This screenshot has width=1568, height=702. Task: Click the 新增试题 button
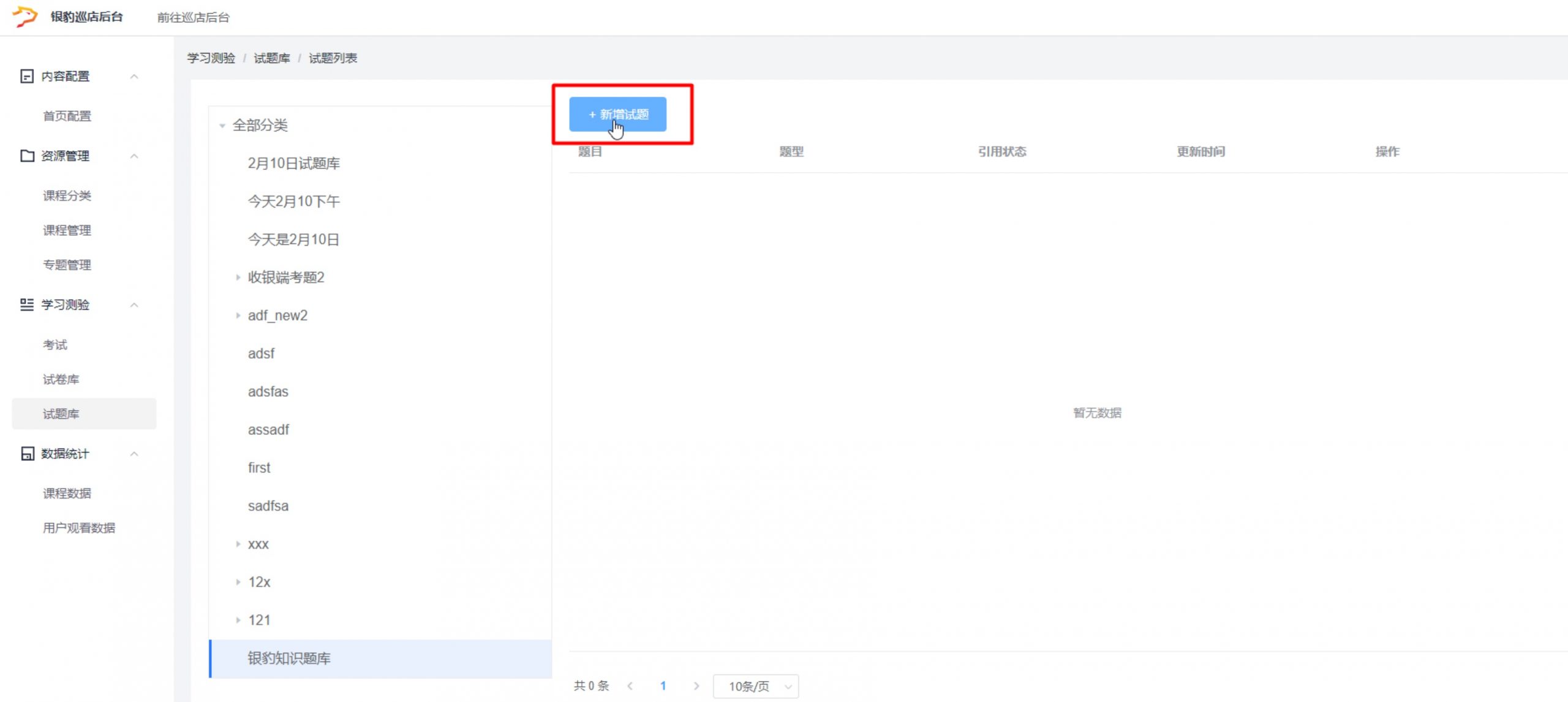(x=617, y=115)
